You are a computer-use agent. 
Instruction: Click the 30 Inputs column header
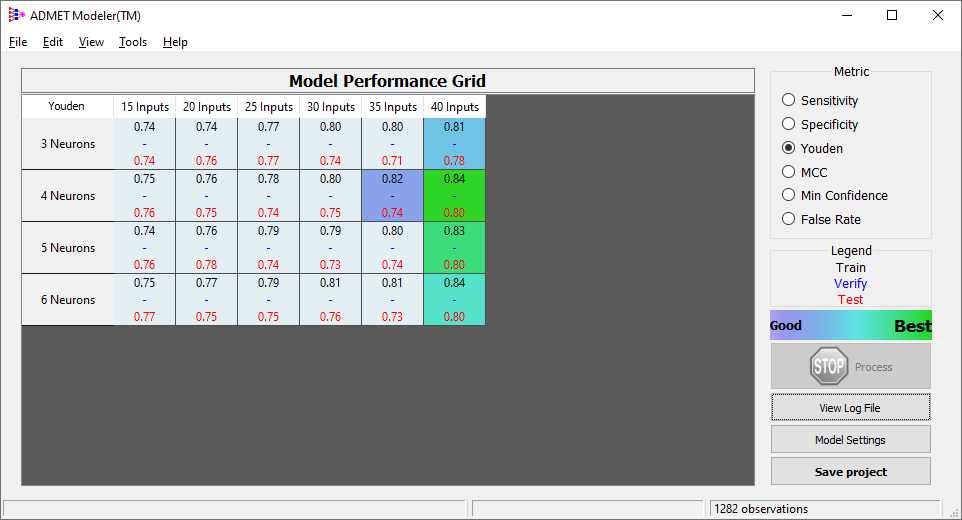(x=331, y=106)
